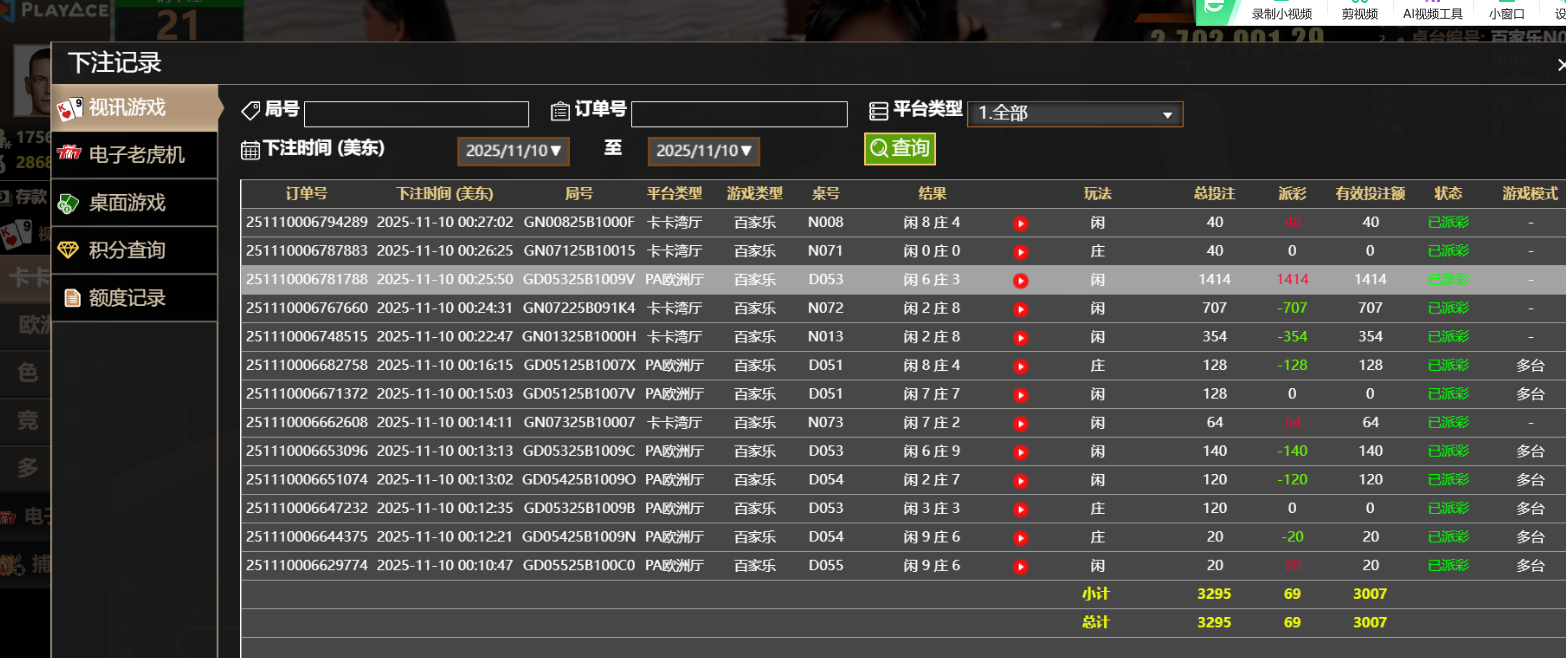1566x658 pixels.
Task: Click into the 订单号 input box
Action: point(738,114)
